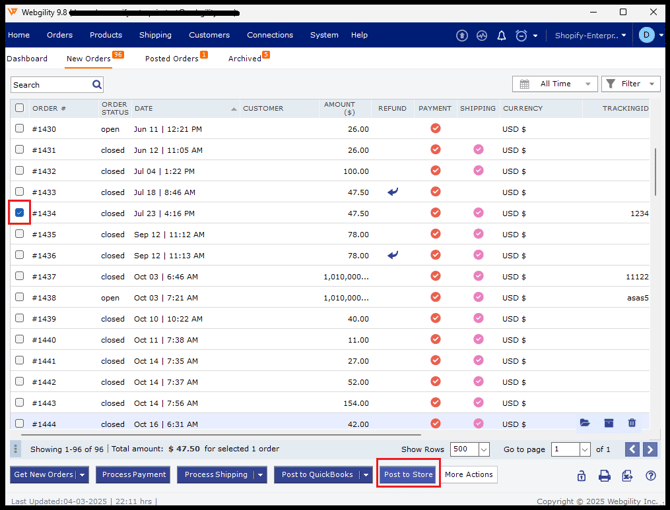Click the alarm clock scheduler icon
Viewport: 670px width, 510px height.
(x=521, y=36)
